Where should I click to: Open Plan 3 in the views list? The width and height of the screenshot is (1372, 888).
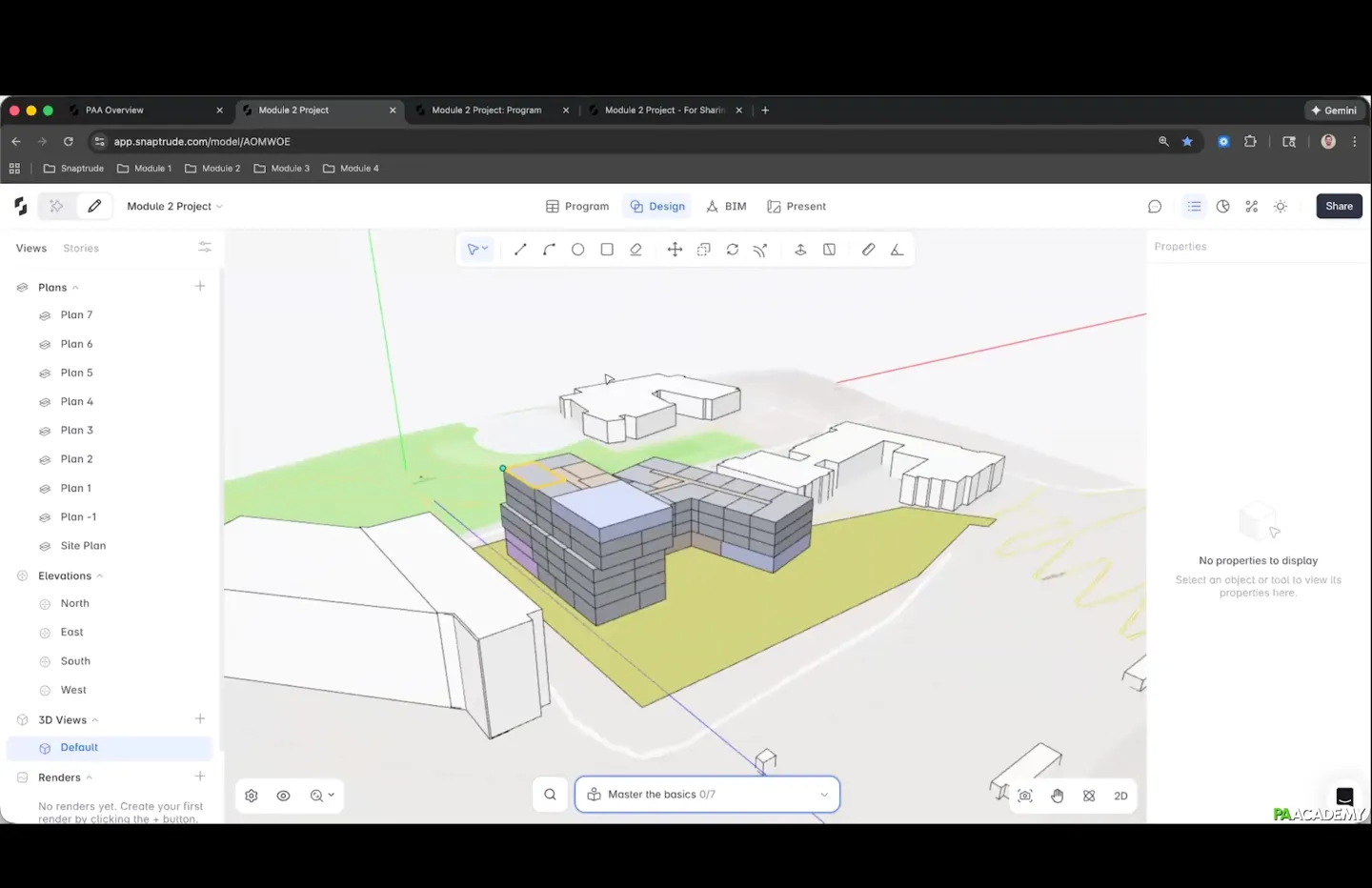coord(77,431)
